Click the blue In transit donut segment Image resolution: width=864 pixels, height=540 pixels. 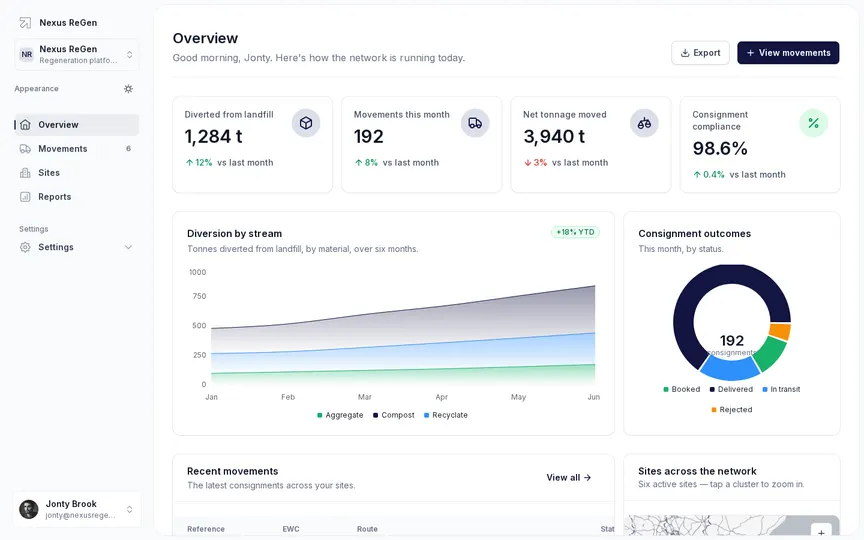tap(728, 368)
